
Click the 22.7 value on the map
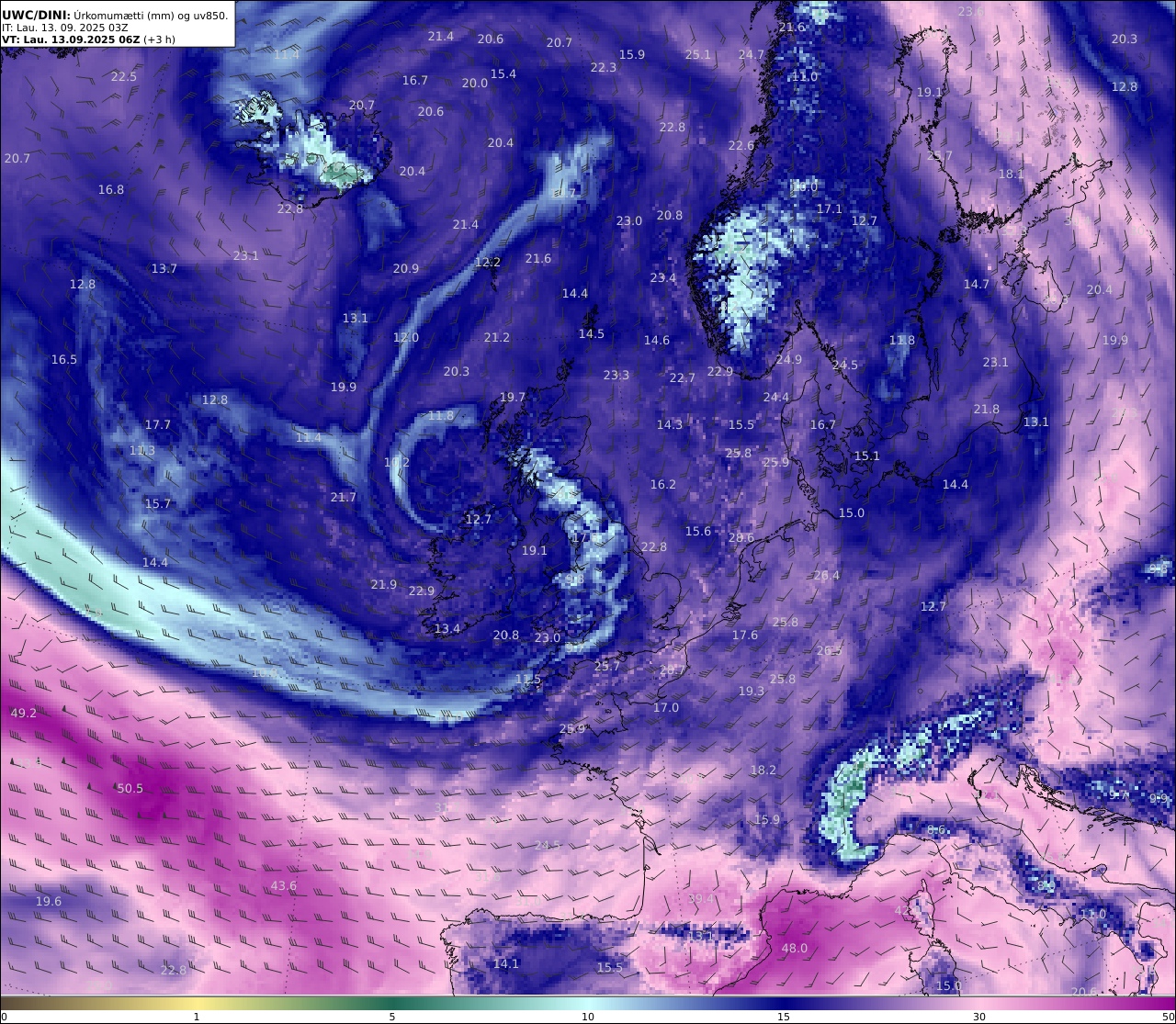point(683,377)
